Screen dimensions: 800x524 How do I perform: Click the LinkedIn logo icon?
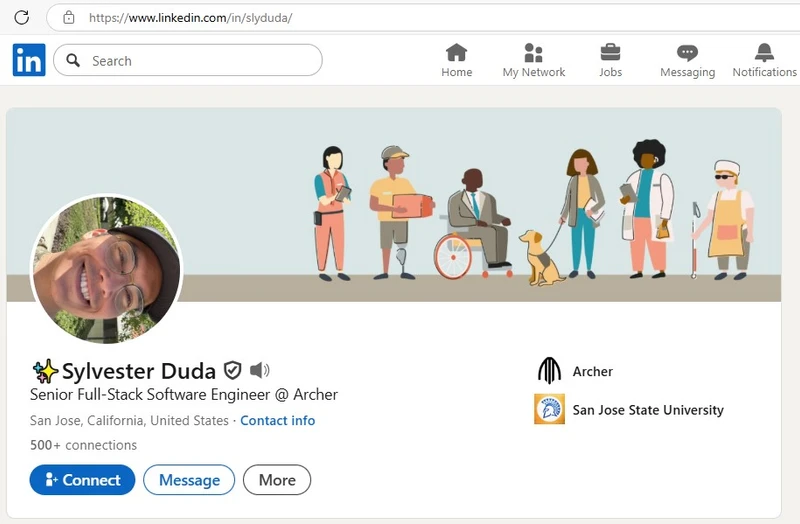29,61
